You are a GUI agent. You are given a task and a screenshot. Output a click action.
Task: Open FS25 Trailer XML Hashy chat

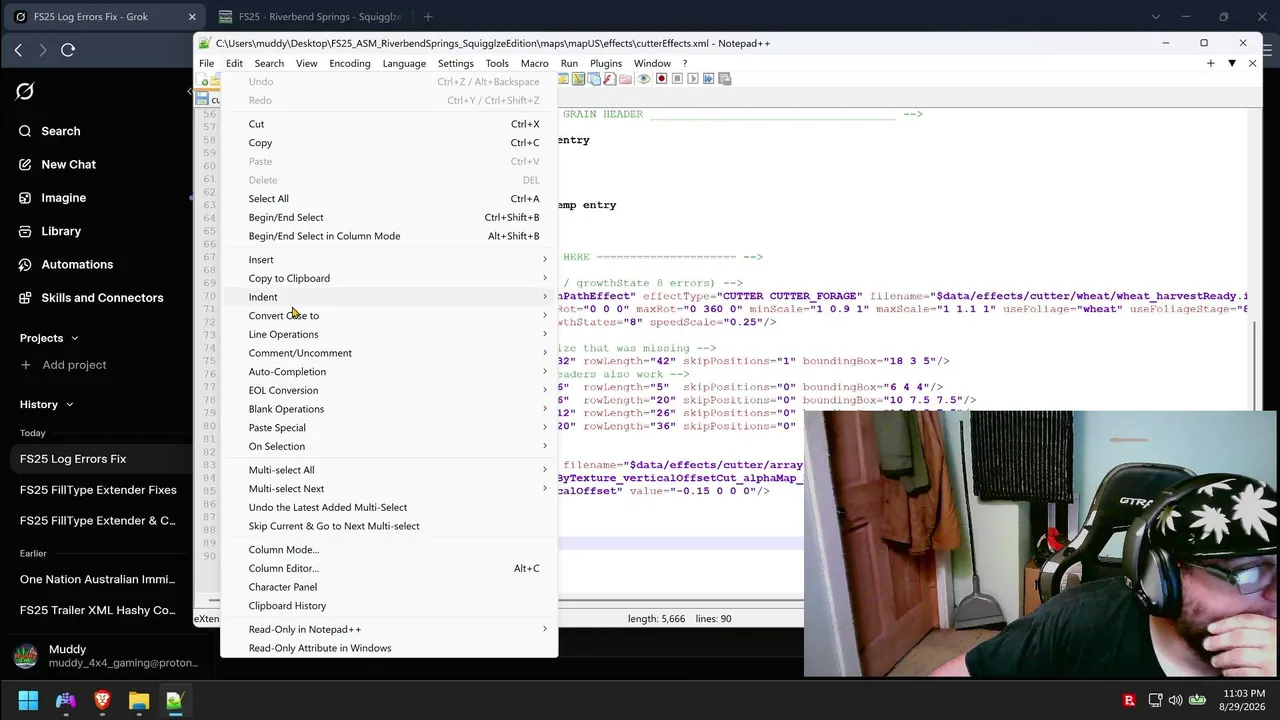tap(96, 610)
